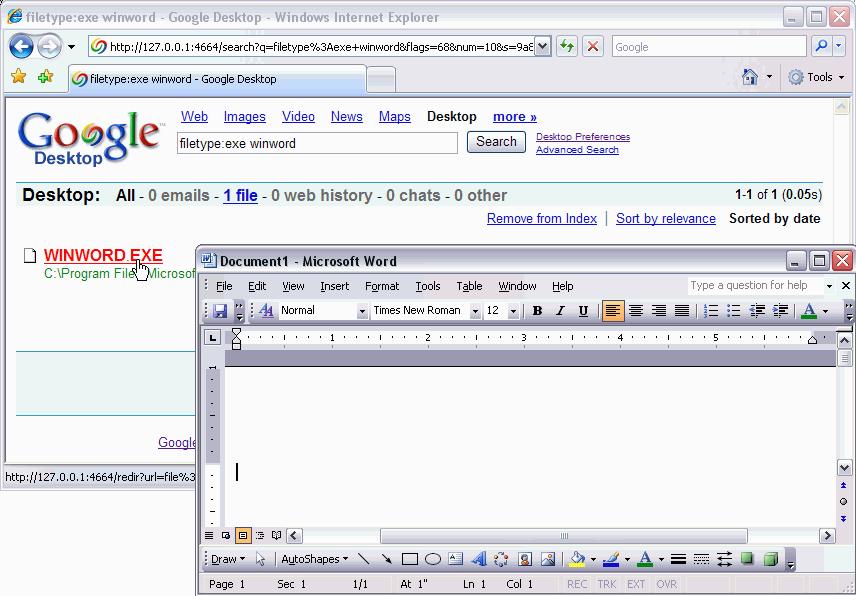Switch to Normal View in Word
Screen dimensions: 856x596
pos(209,535)
